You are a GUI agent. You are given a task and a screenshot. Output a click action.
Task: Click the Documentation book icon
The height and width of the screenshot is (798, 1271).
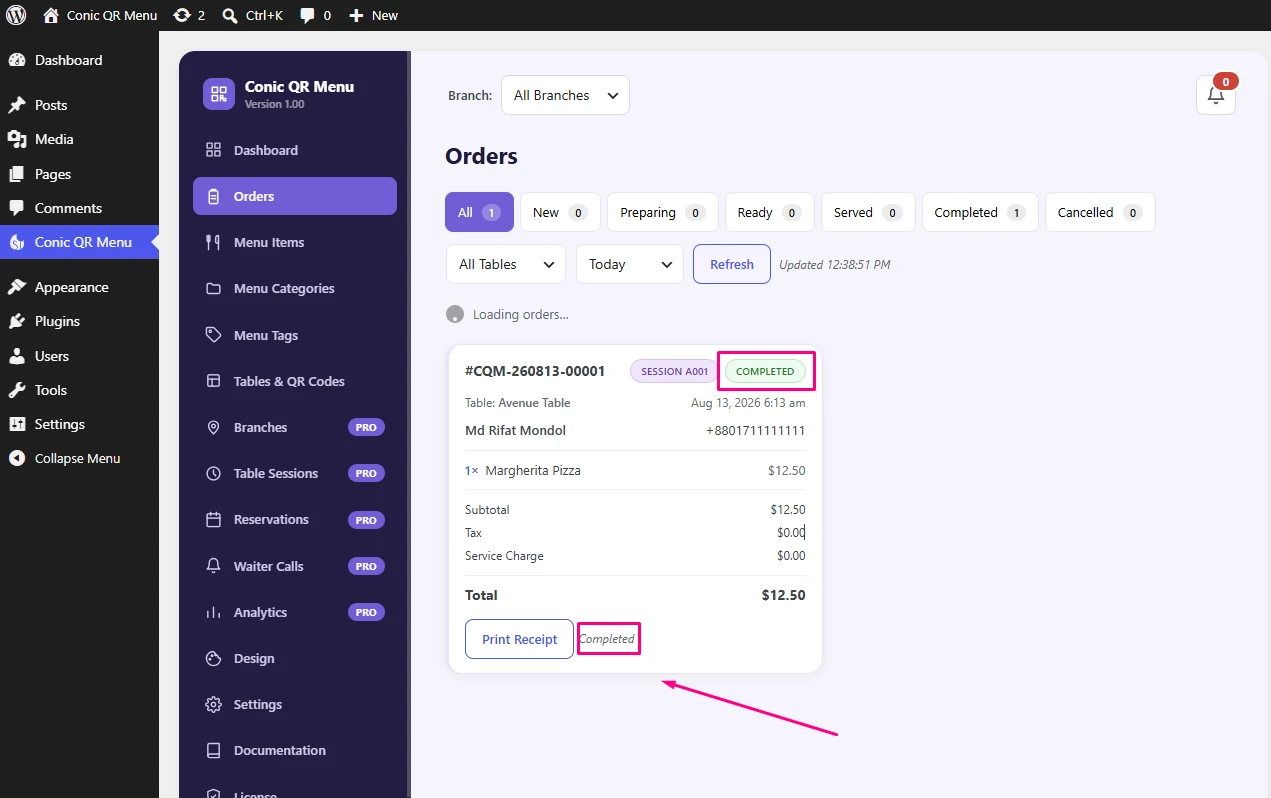pyautogui.click(x=213, y=750)
